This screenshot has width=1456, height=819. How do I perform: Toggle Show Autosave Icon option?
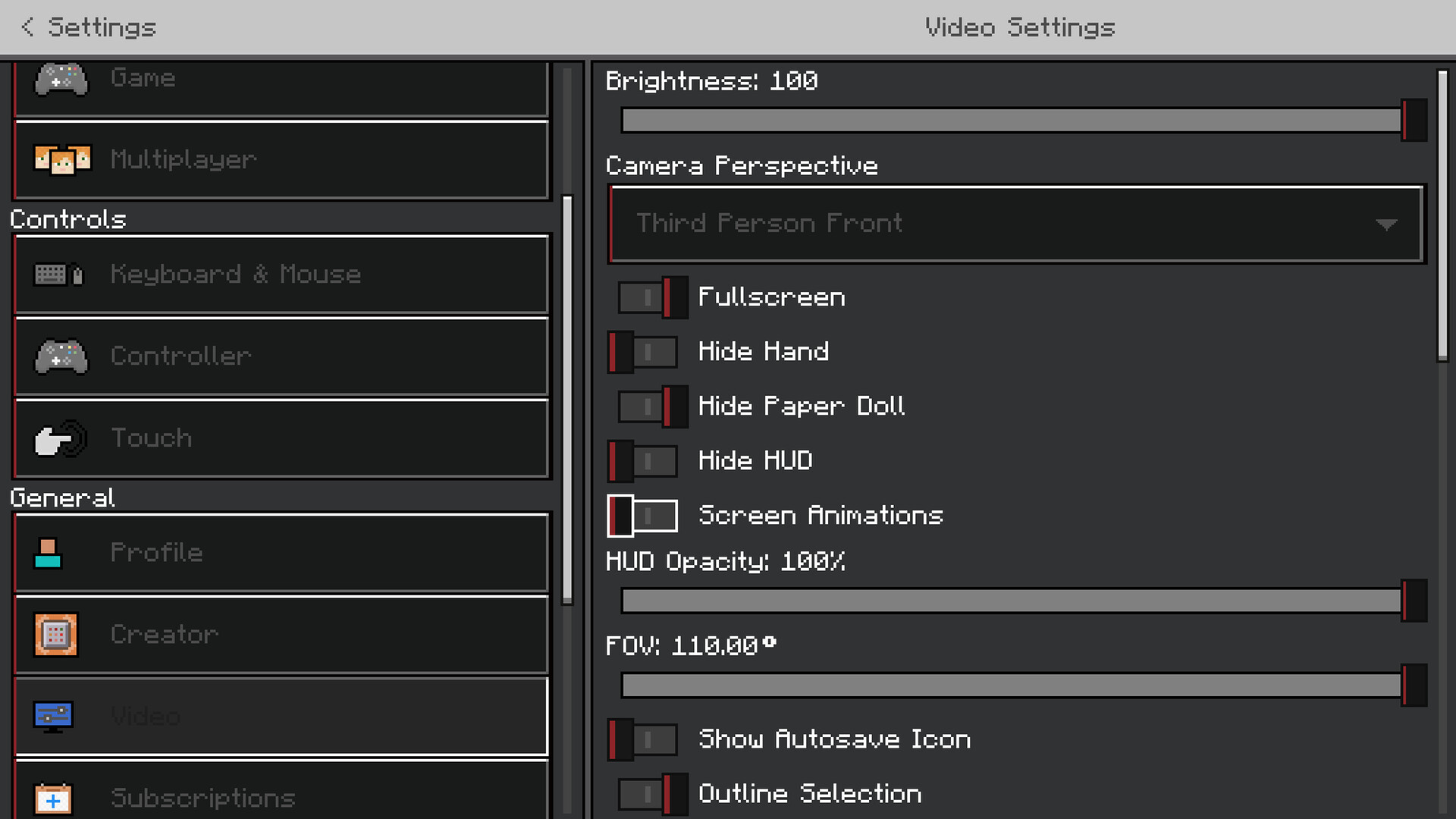(x=643, y=739)
